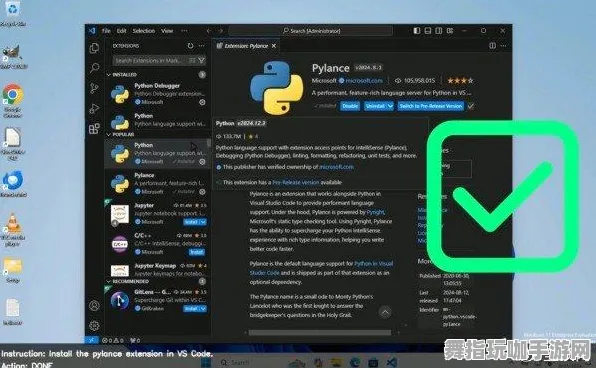This screenshot has width=596, height=368.
Task: Click the VS Code logo in title bar
Action: tap(92, 30)
